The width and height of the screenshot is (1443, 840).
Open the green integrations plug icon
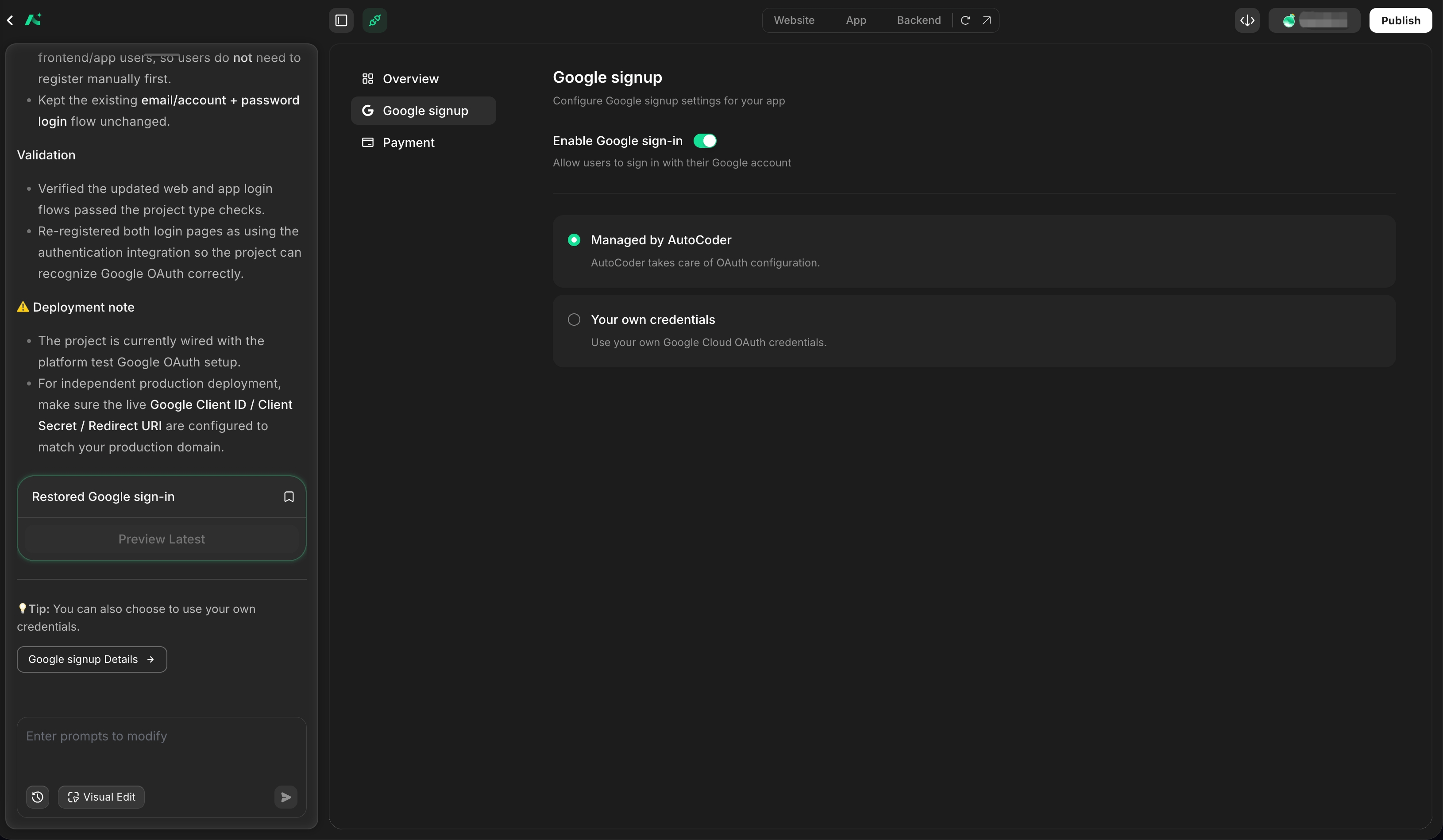pos(375,21)
